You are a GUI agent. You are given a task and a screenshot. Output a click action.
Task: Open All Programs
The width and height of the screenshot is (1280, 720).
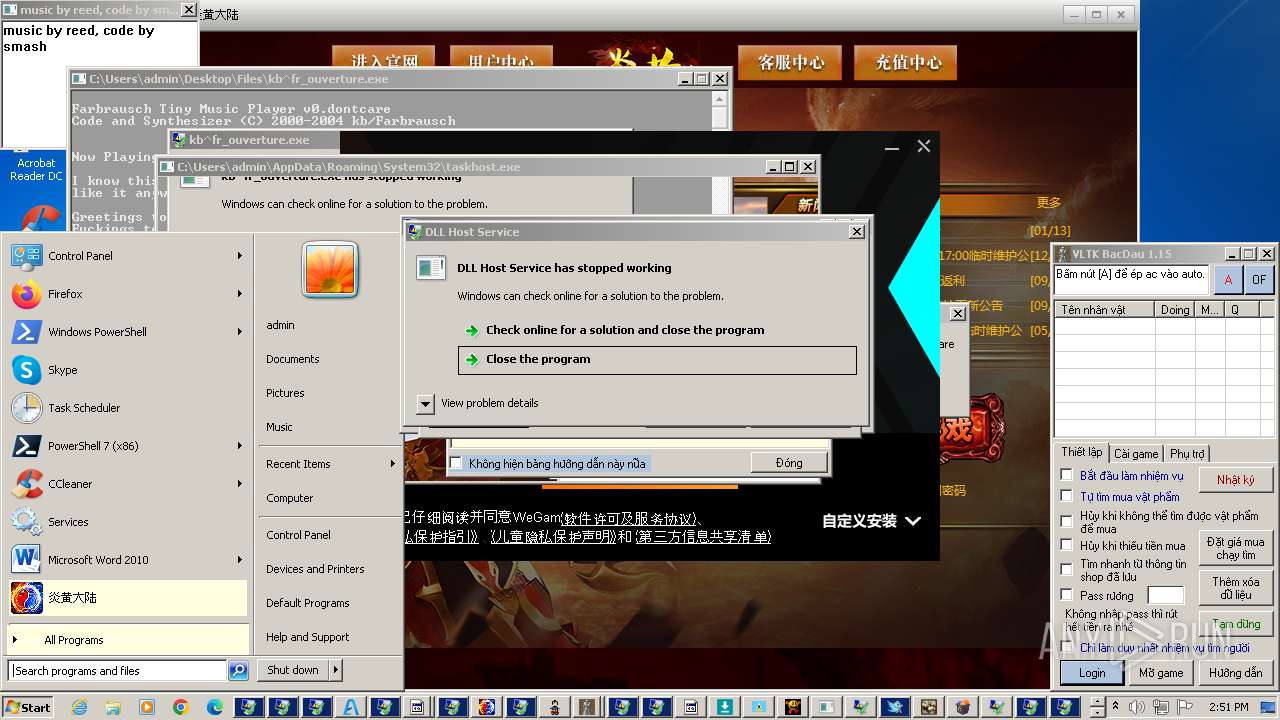[x=128, y=640]
